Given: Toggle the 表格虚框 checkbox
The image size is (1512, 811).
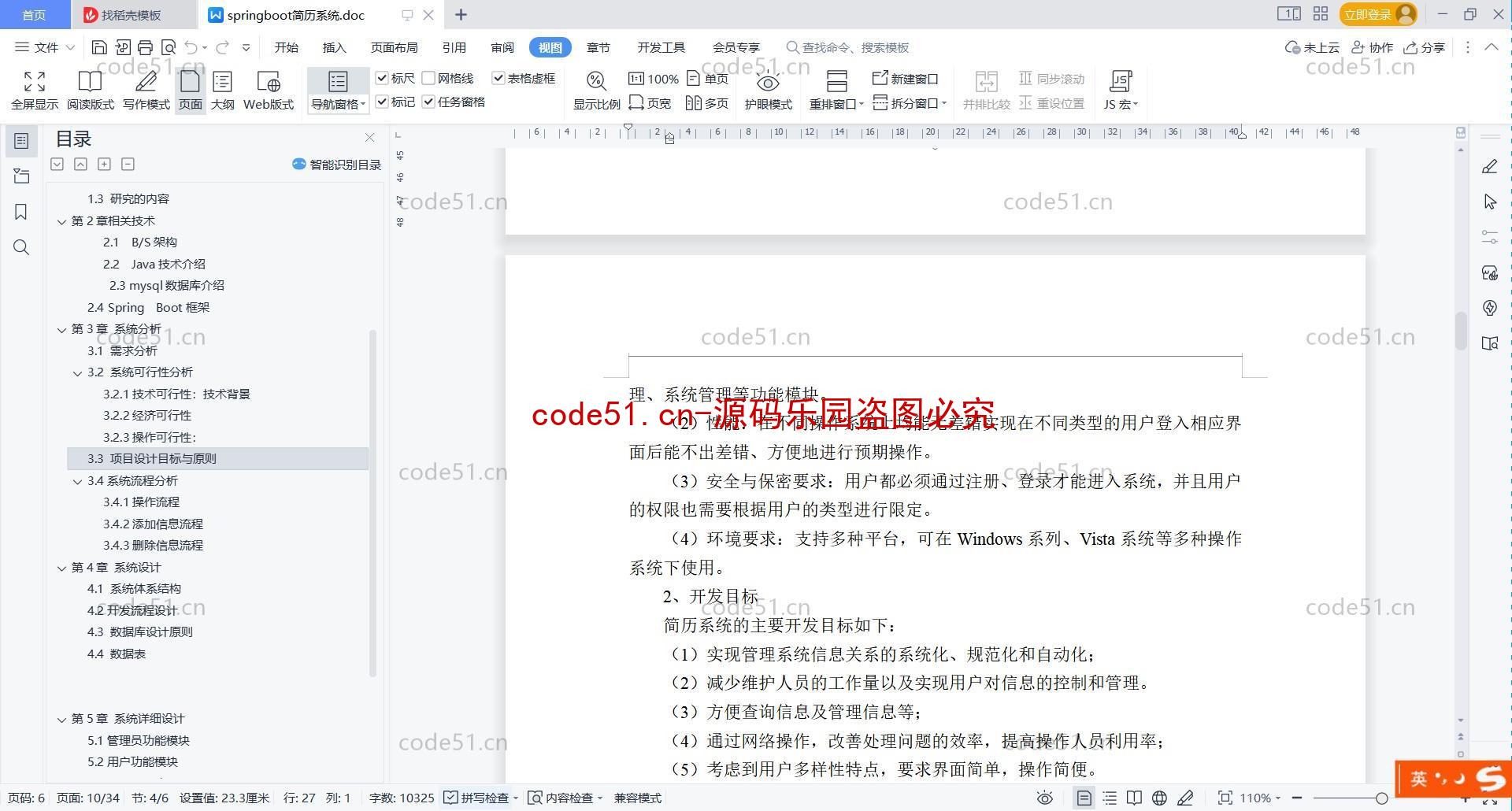Looking at the screenshot, I should click(498, 78).
